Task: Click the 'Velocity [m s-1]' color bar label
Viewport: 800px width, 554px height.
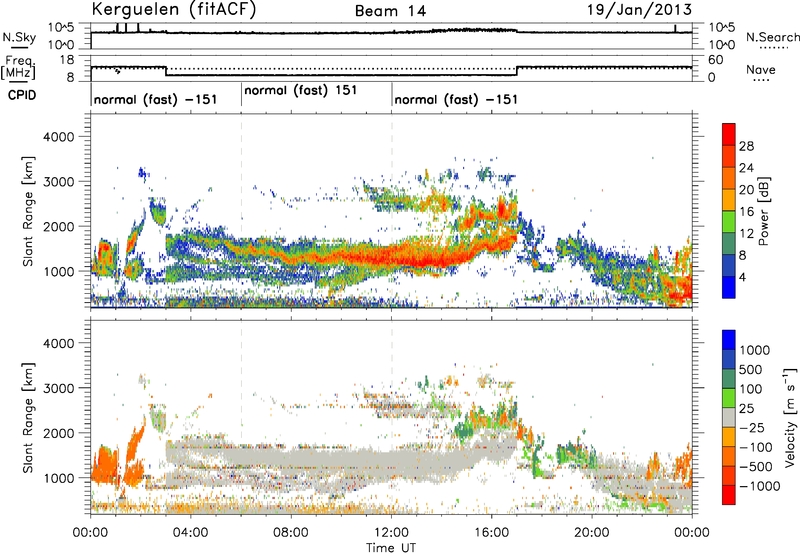Action: 790,417
